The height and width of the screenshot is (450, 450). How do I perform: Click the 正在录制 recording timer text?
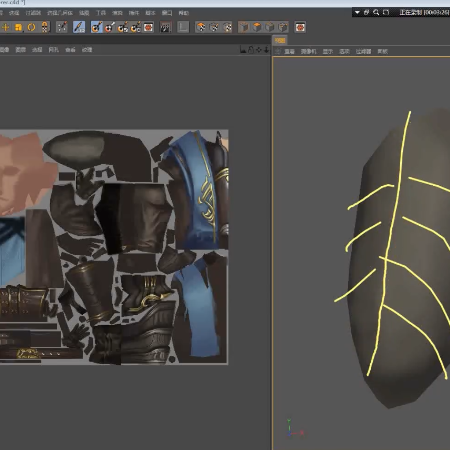tap(424, 12)
